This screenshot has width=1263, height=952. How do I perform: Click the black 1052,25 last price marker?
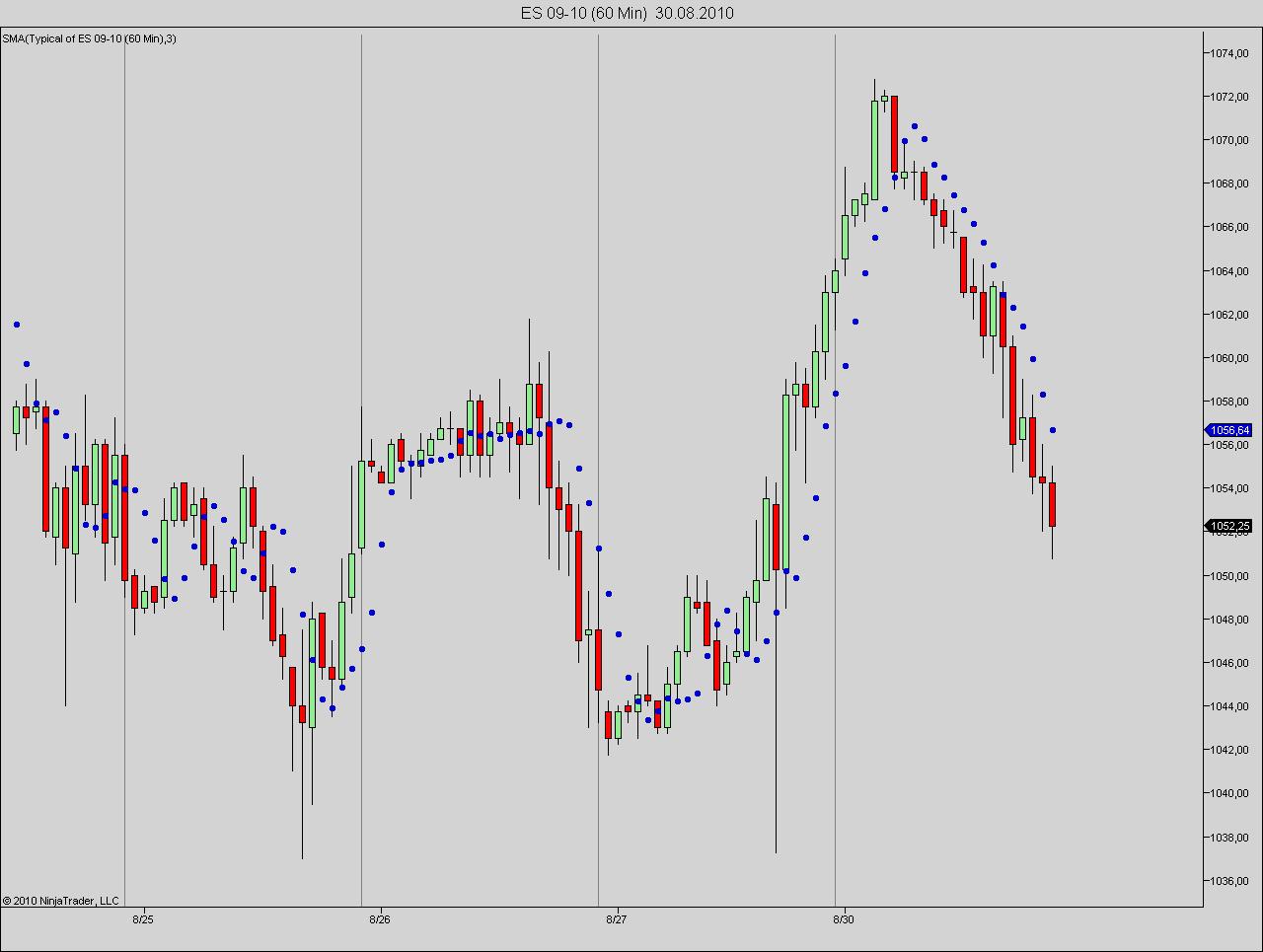click(1229, 526)
